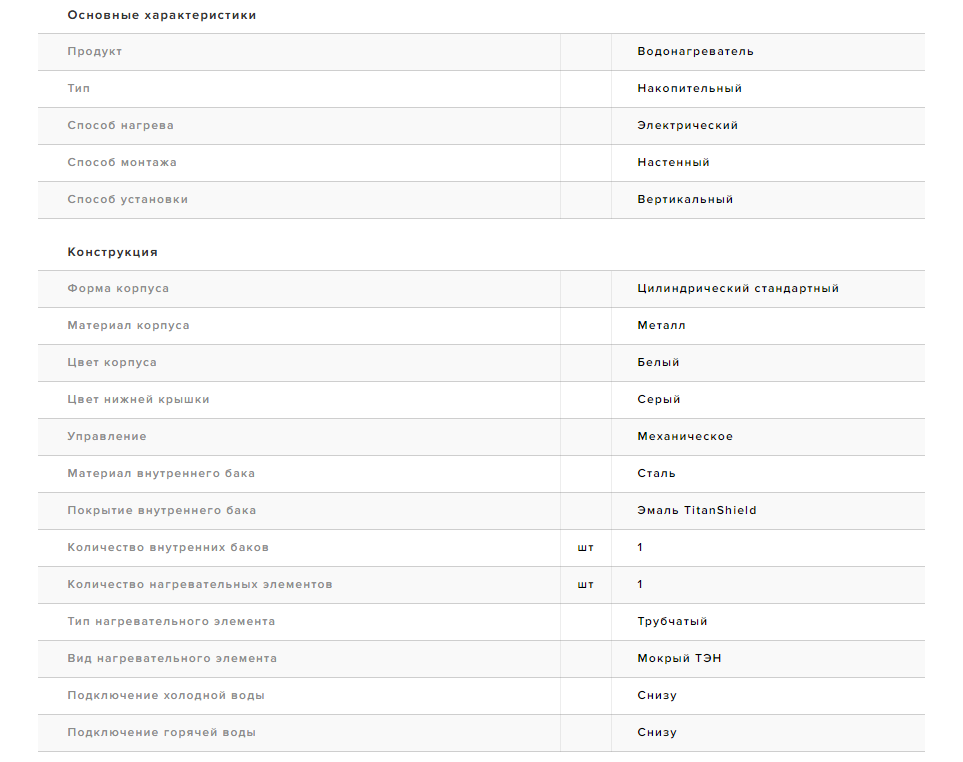
Task: Click the value Водонагреватель
Action: point(695,52)
